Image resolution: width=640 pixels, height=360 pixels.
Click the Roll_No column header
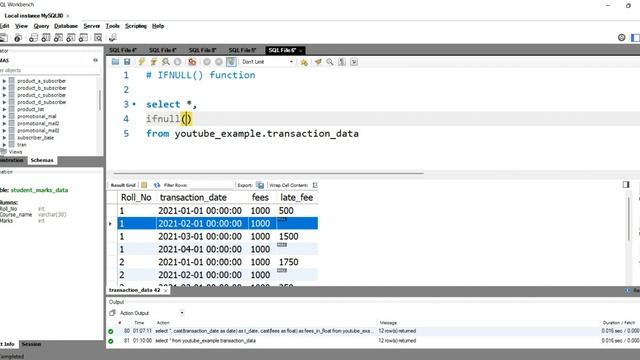[136, 198]
